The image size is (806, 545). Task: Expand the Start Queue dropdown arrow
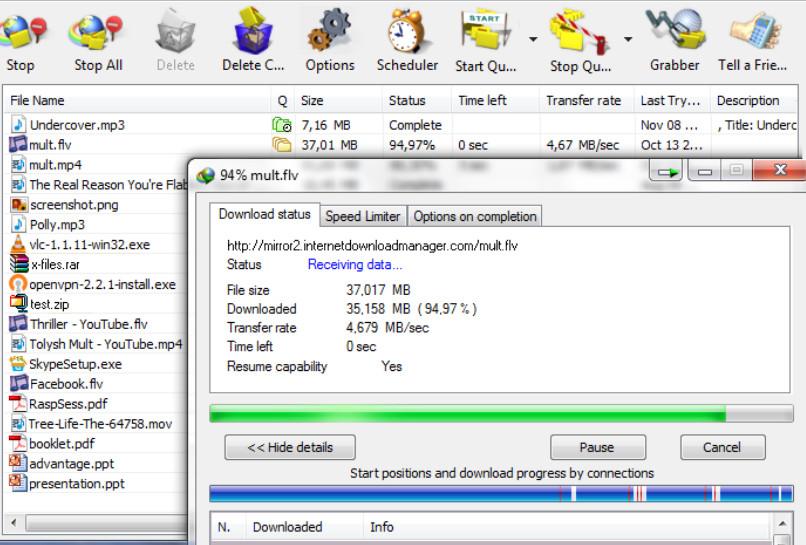[x=533, y=40]
